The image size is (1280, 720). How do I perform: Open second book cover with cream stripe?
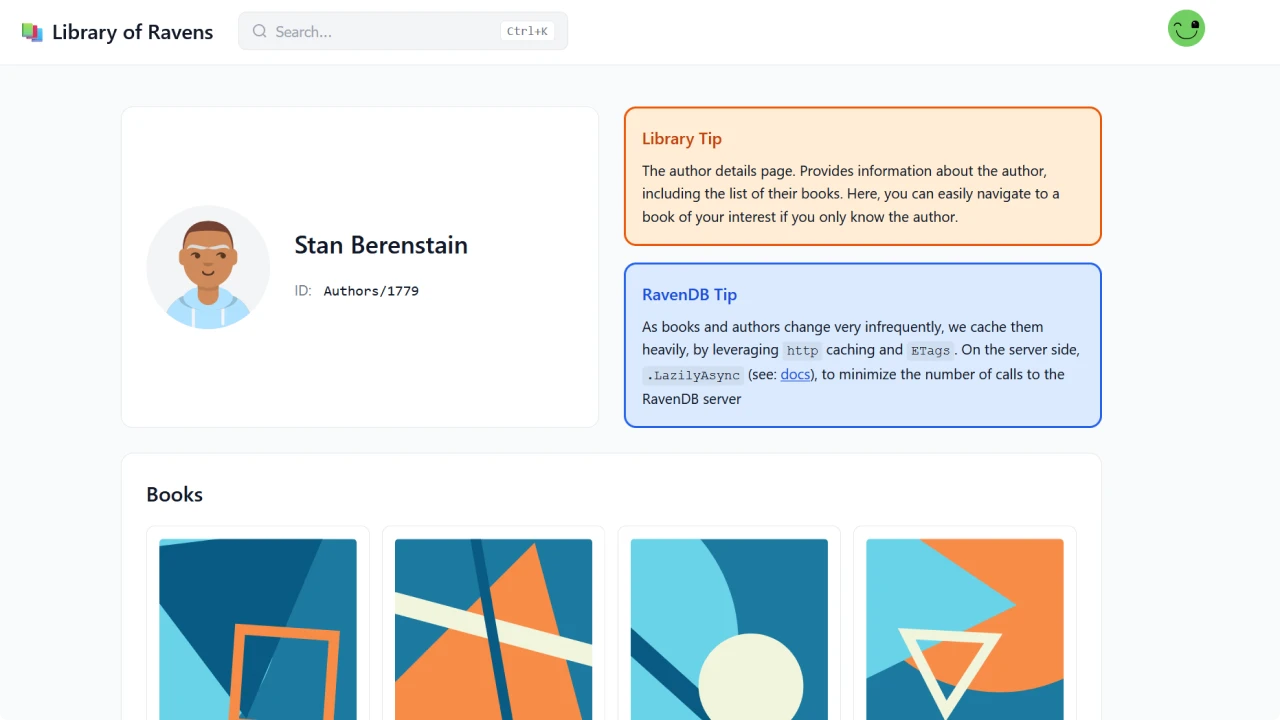click(493, 629)
